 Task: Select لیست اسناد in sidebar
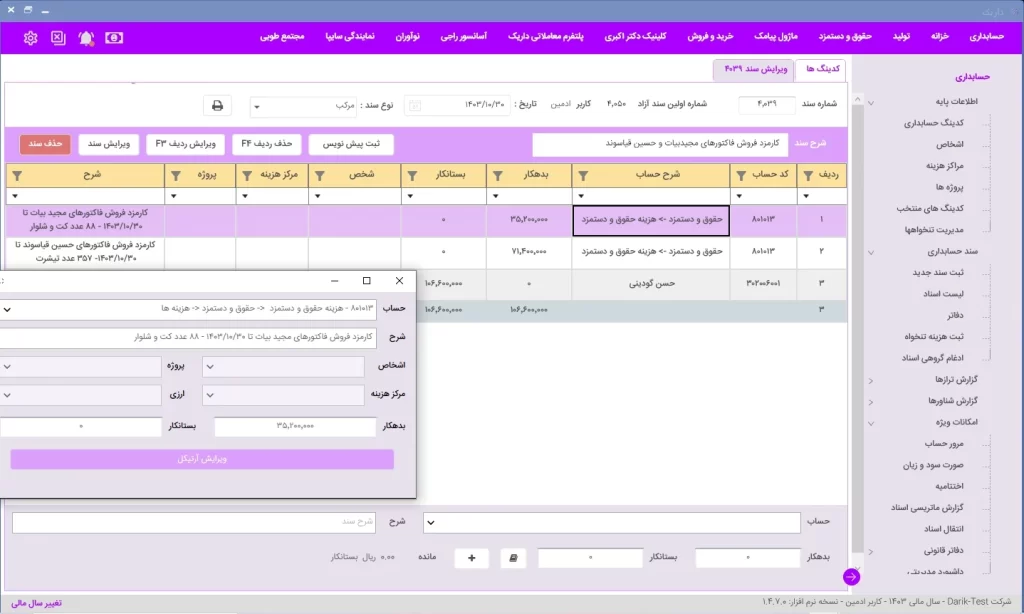[x=943, y=295]
